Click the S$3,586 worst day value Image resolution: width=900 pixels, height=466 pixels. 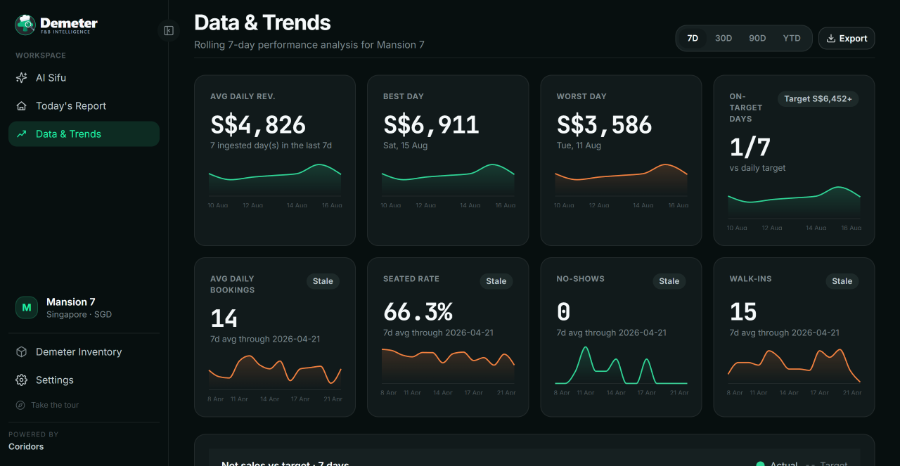tap(604, 125)
